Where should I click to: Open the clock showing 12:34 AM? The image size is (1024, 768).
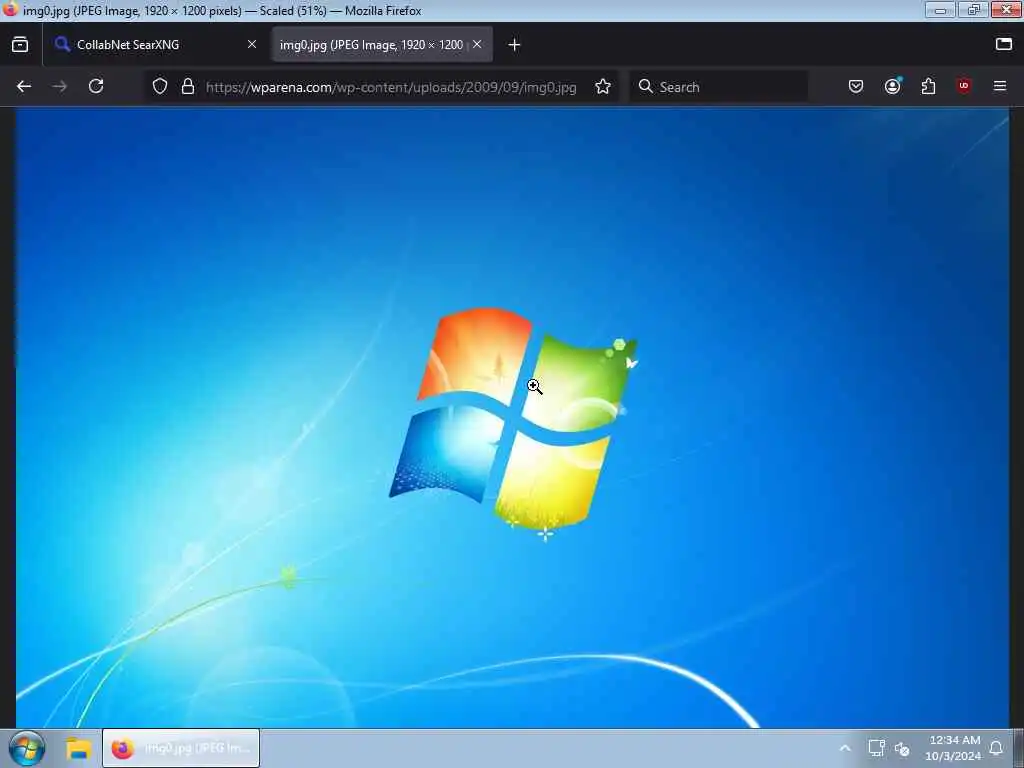pyautogui.click(x=953, y=748)
